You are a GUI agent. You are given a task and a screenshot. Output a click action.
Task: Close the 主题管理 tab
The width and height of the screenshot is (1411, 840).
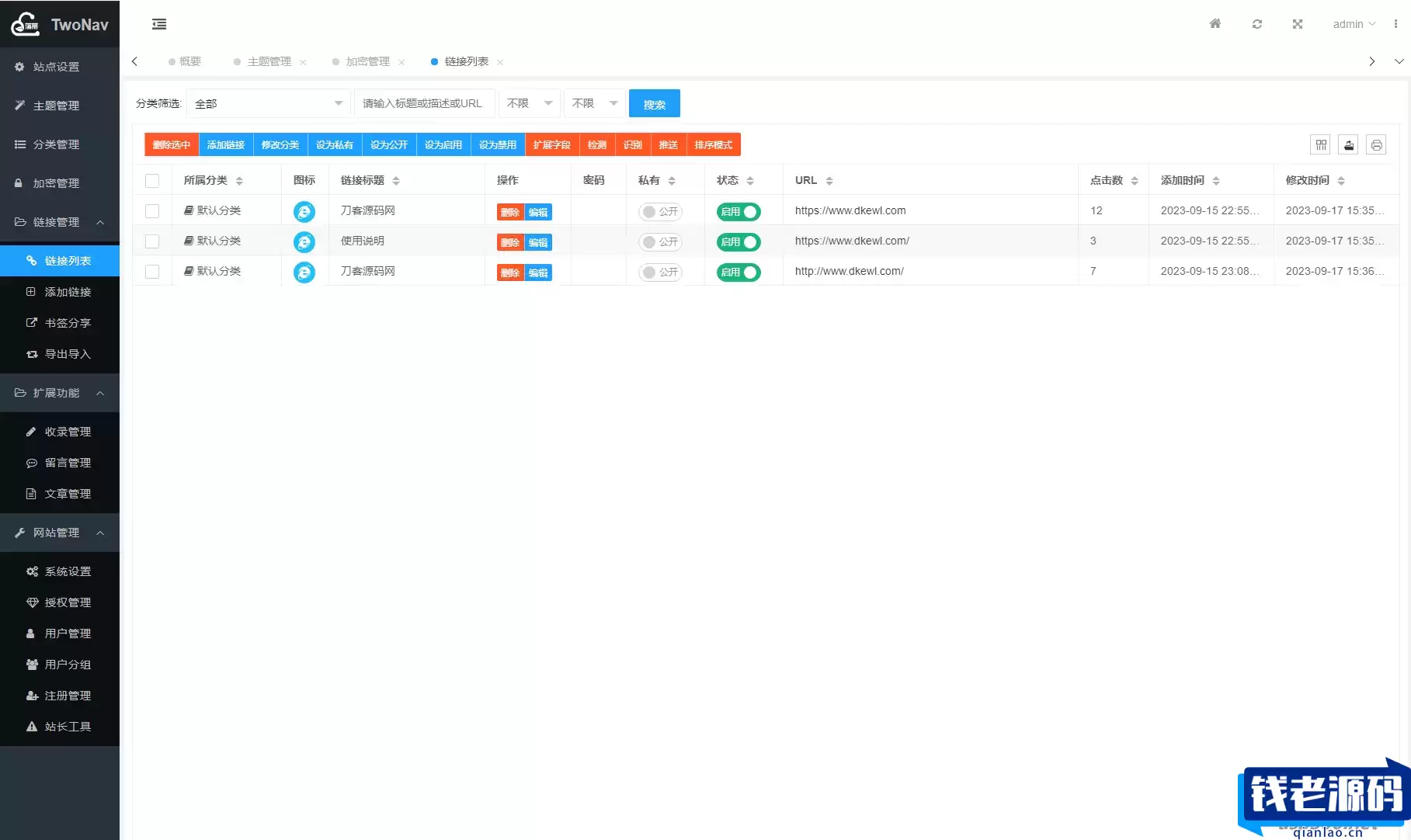[x=303, y=62]
